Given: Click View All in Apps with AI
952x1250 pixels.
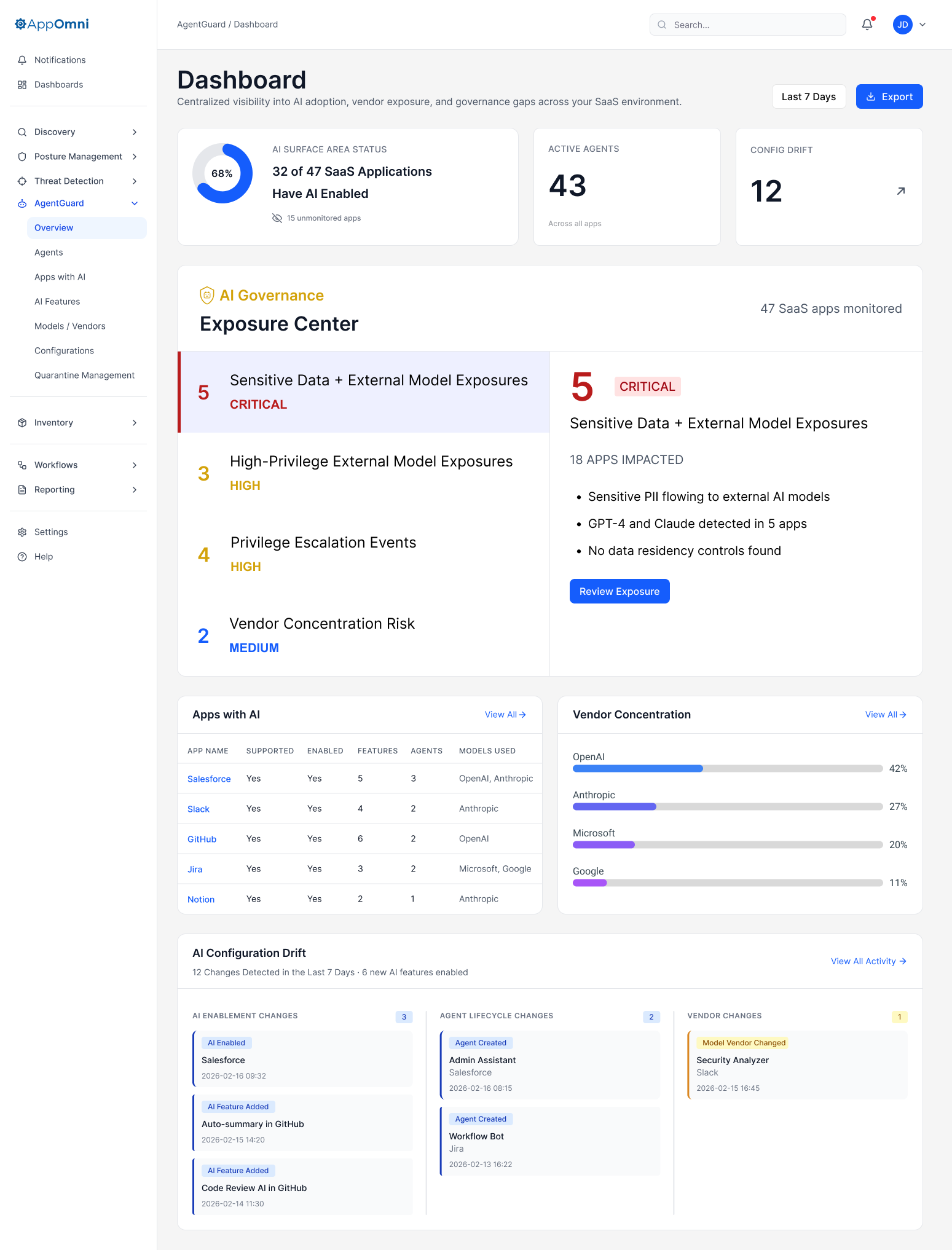Looking at the screenshot, I should (x=505, y=715).
